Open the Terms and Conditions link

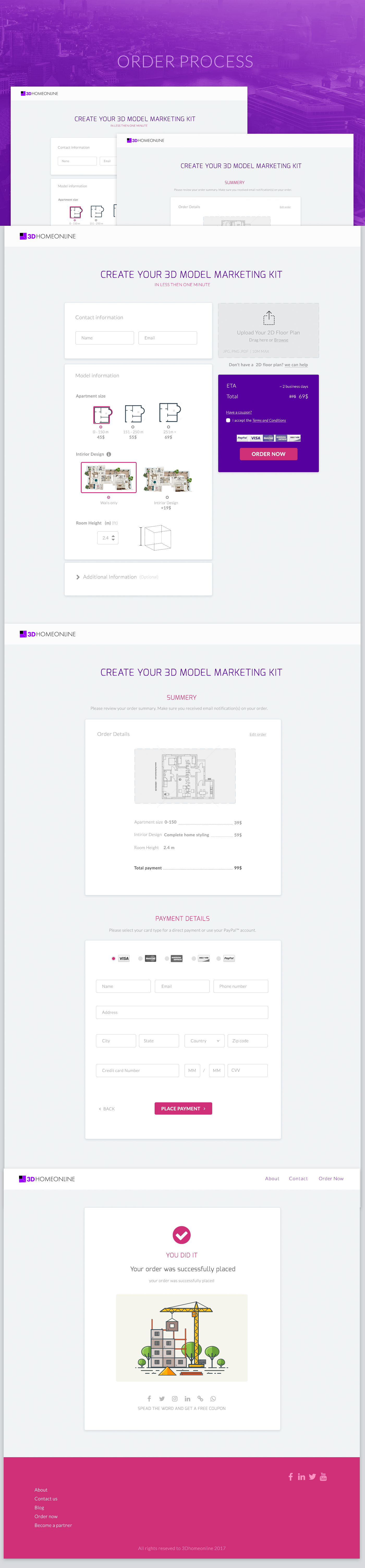coord(269,420)
